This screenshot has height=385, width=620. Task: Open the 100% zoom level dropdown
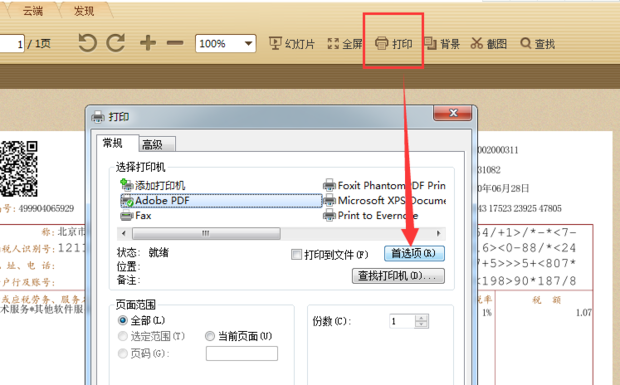click(225, 43)
